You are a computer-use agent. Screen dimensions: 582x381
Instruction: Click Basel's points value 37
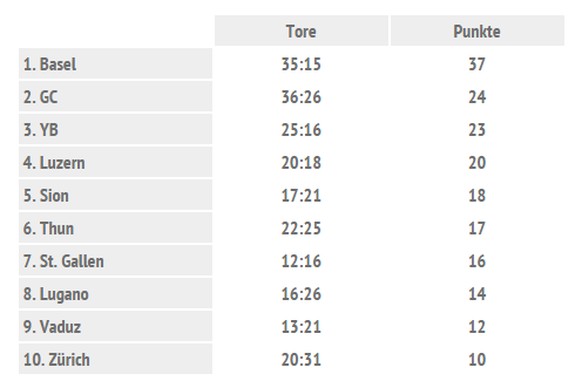[477, 64]
